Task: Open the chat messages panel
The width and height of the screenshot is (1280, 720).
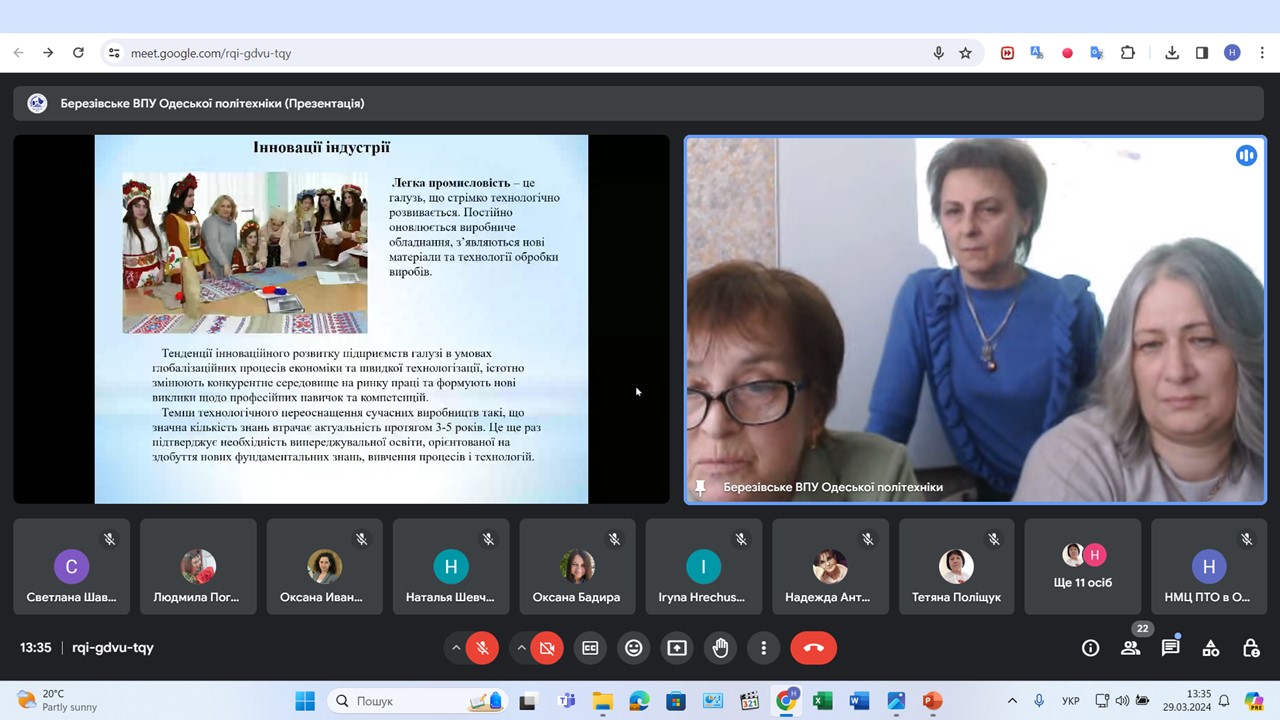Action: point(1170,648)
